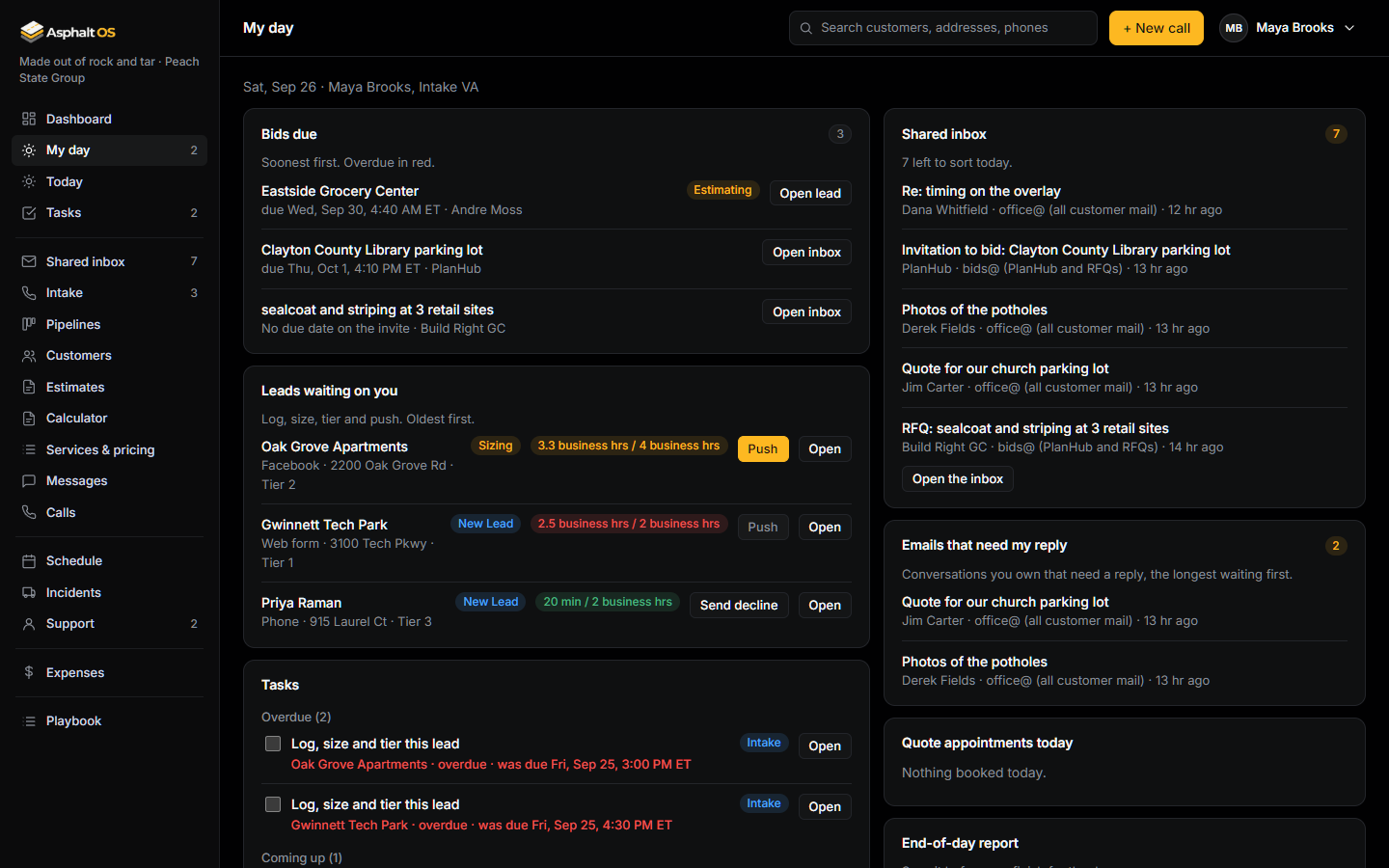Open the Estimates document icon
The width and height of the screenshot is (1389, 868).
(x=29, y=387)
